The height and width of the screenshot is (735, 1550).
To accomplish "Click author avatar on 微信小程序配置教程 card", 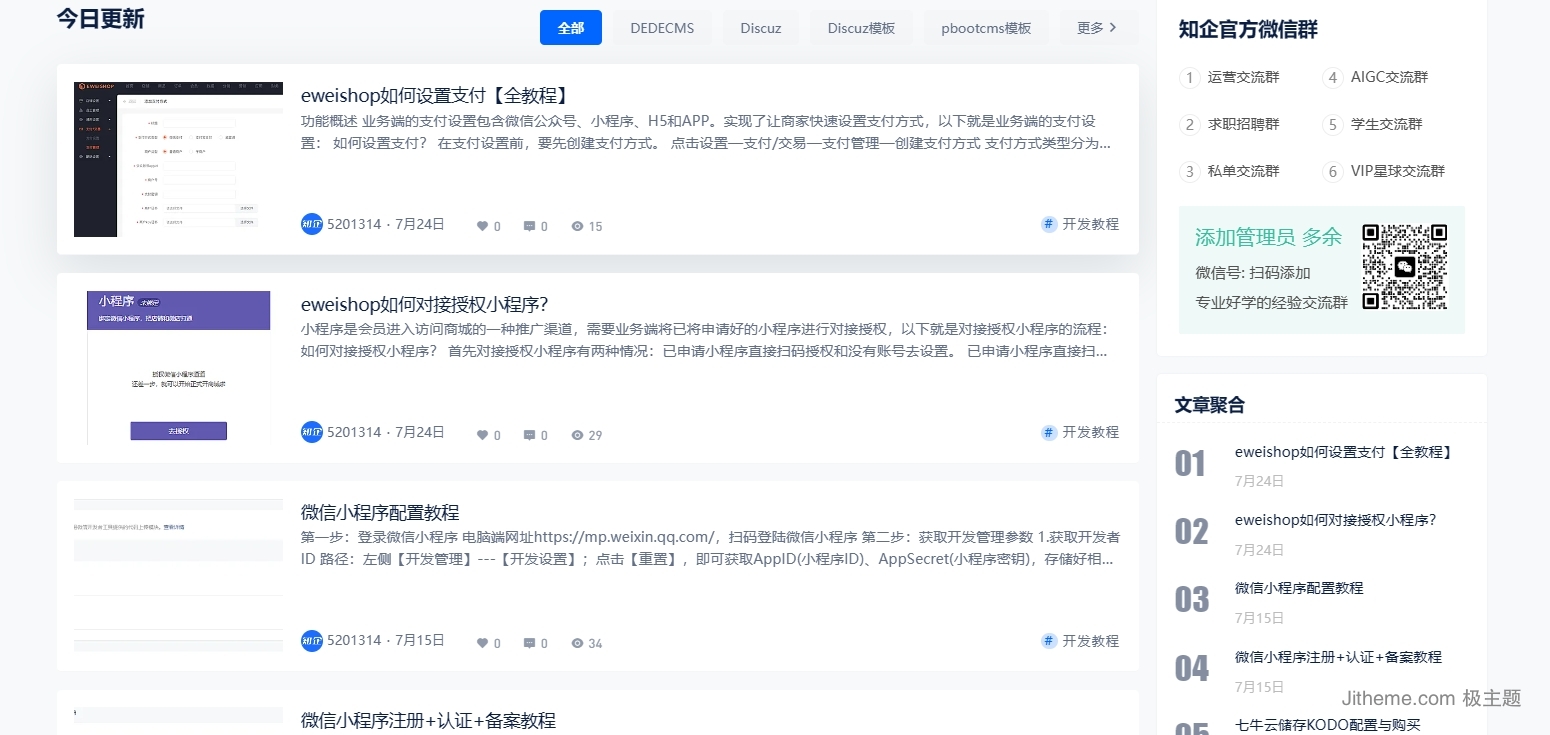I will (312, 640).
